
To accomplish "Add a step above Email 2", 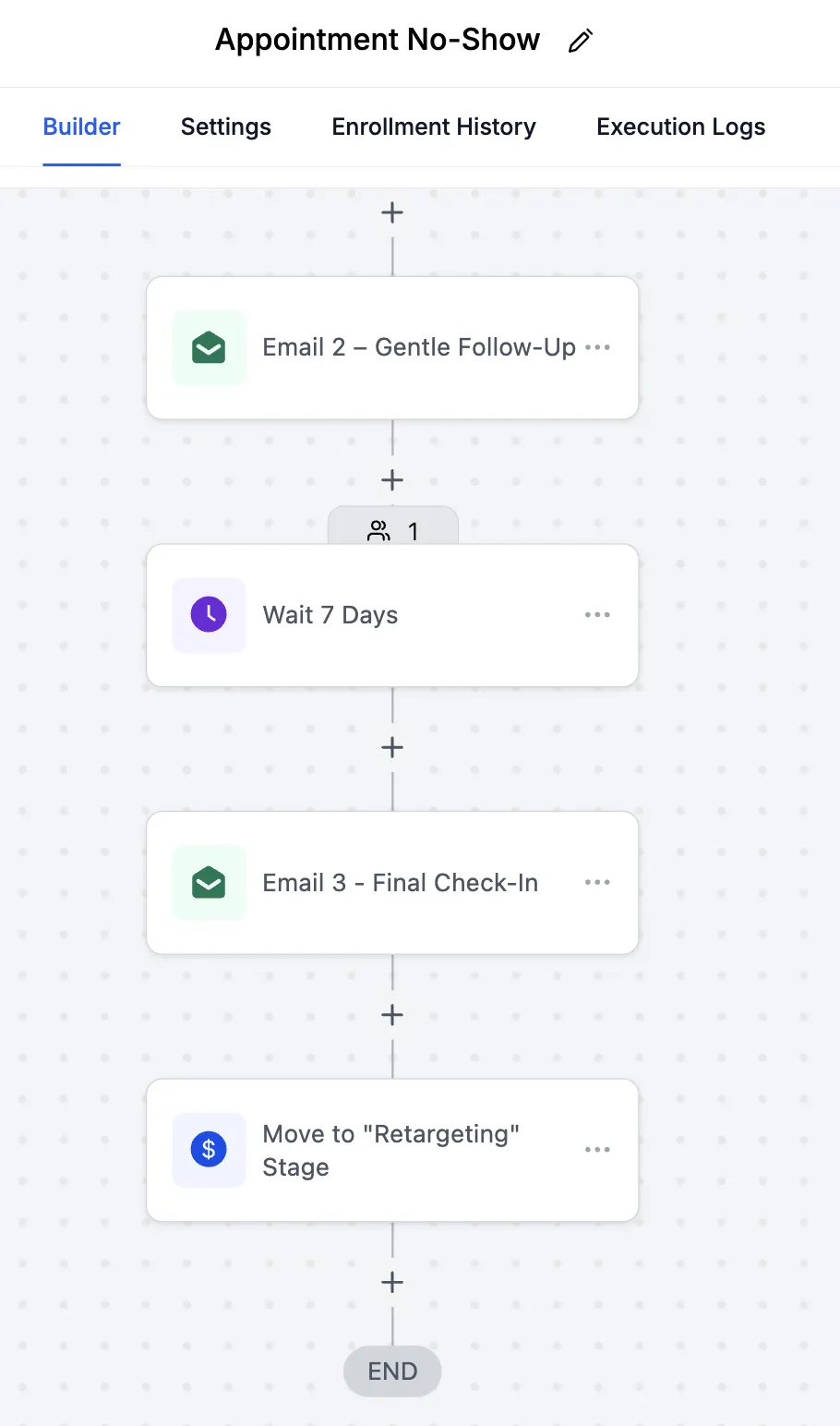I will [392, 212].
